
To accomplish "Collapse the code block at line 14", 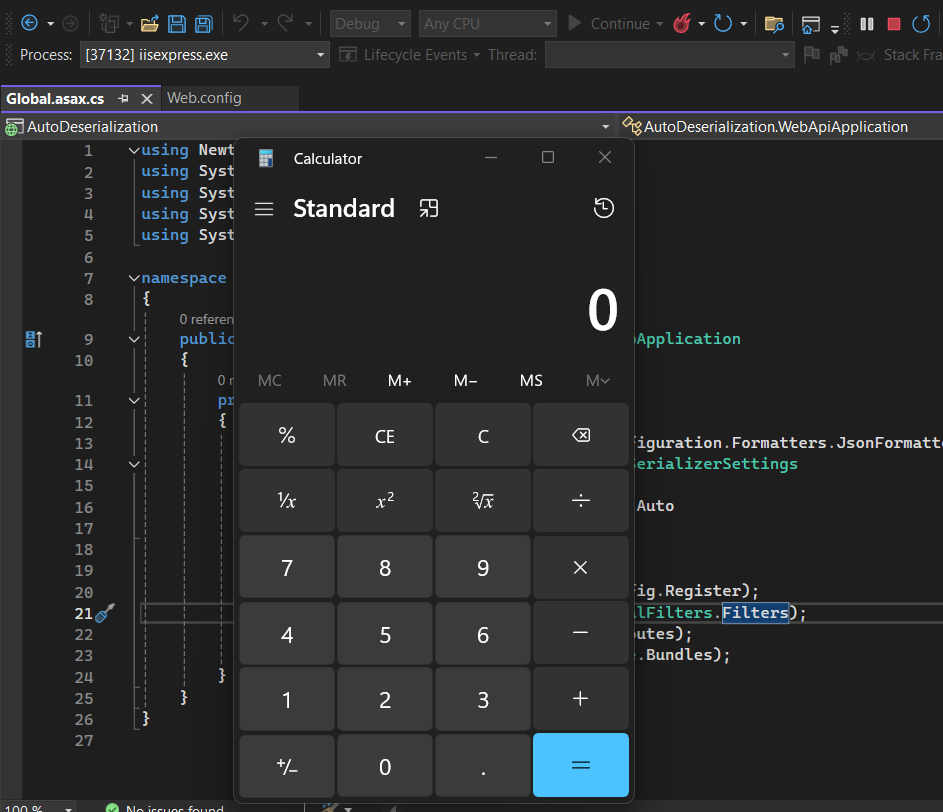I will point(134,464).
